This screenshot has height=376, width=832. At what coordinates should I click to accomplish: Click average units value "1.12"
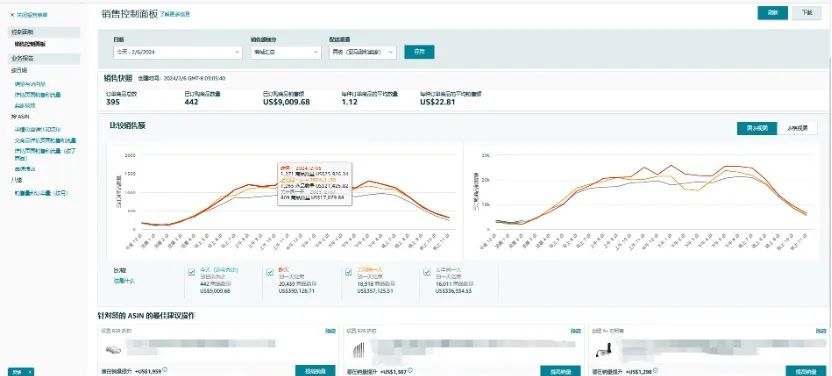pyautogui.click(x=351, y=102)
